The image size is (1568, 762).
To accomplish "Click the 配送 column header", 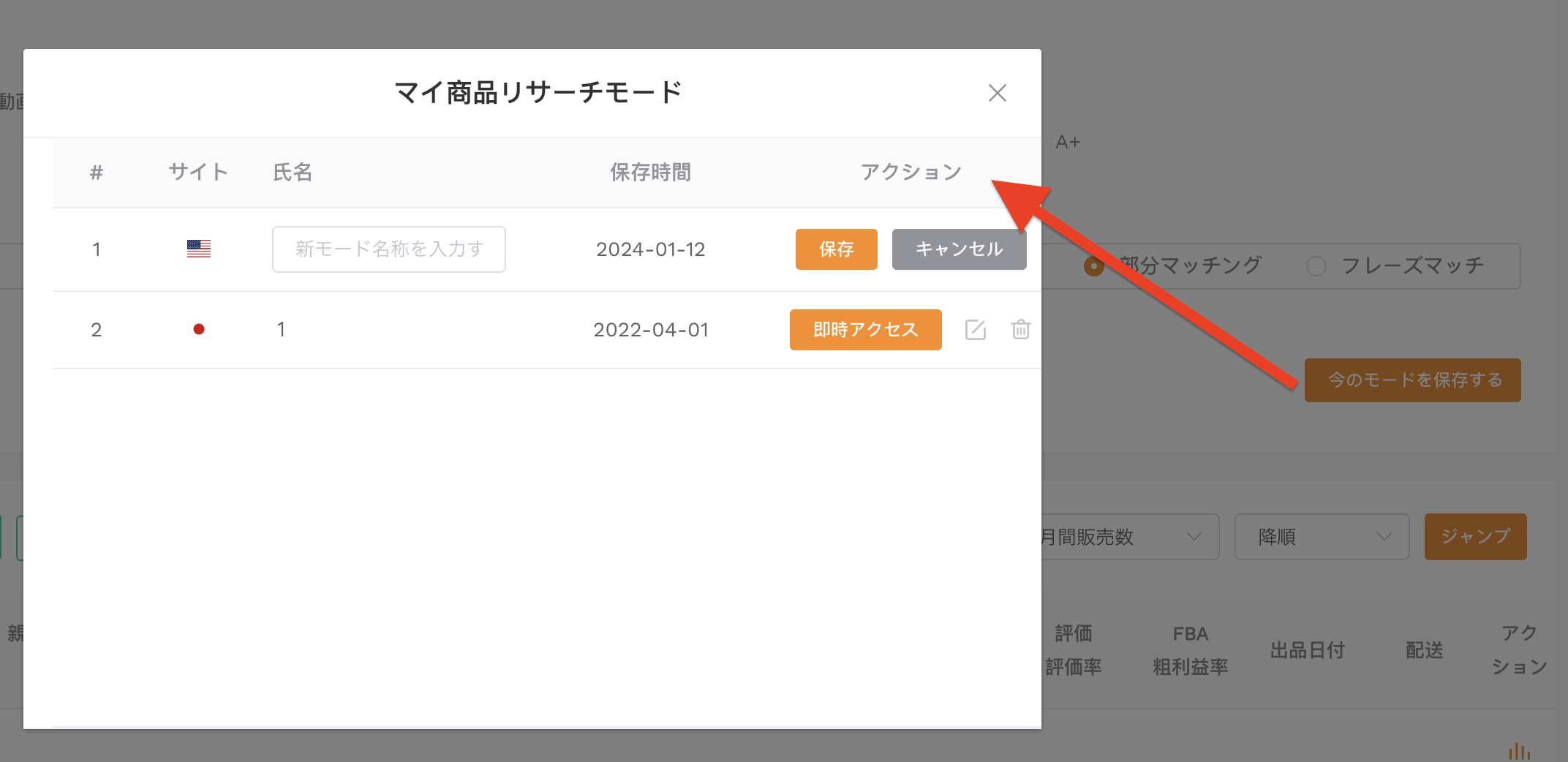I will tap(1424, 650).
